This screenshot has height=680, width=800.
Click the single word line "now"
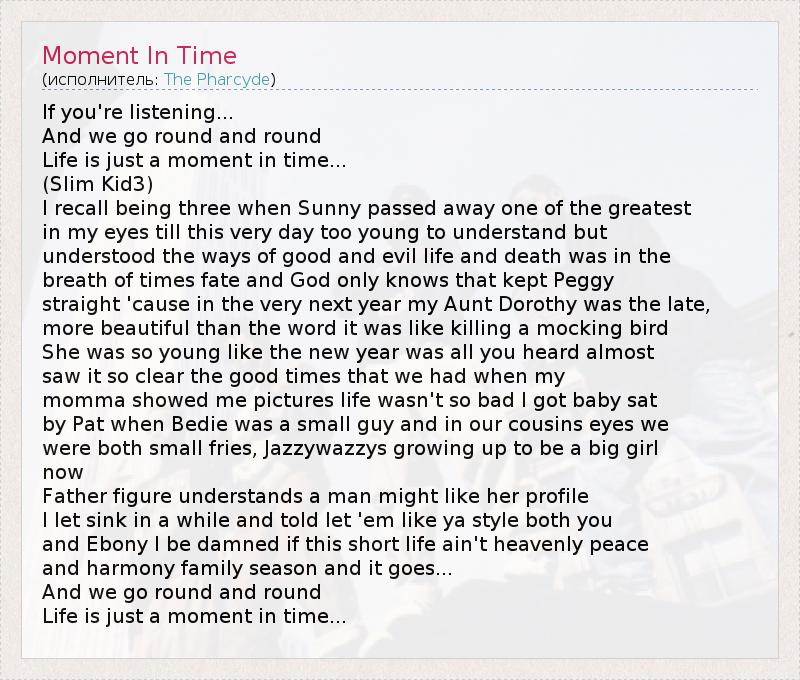point(63,472)
